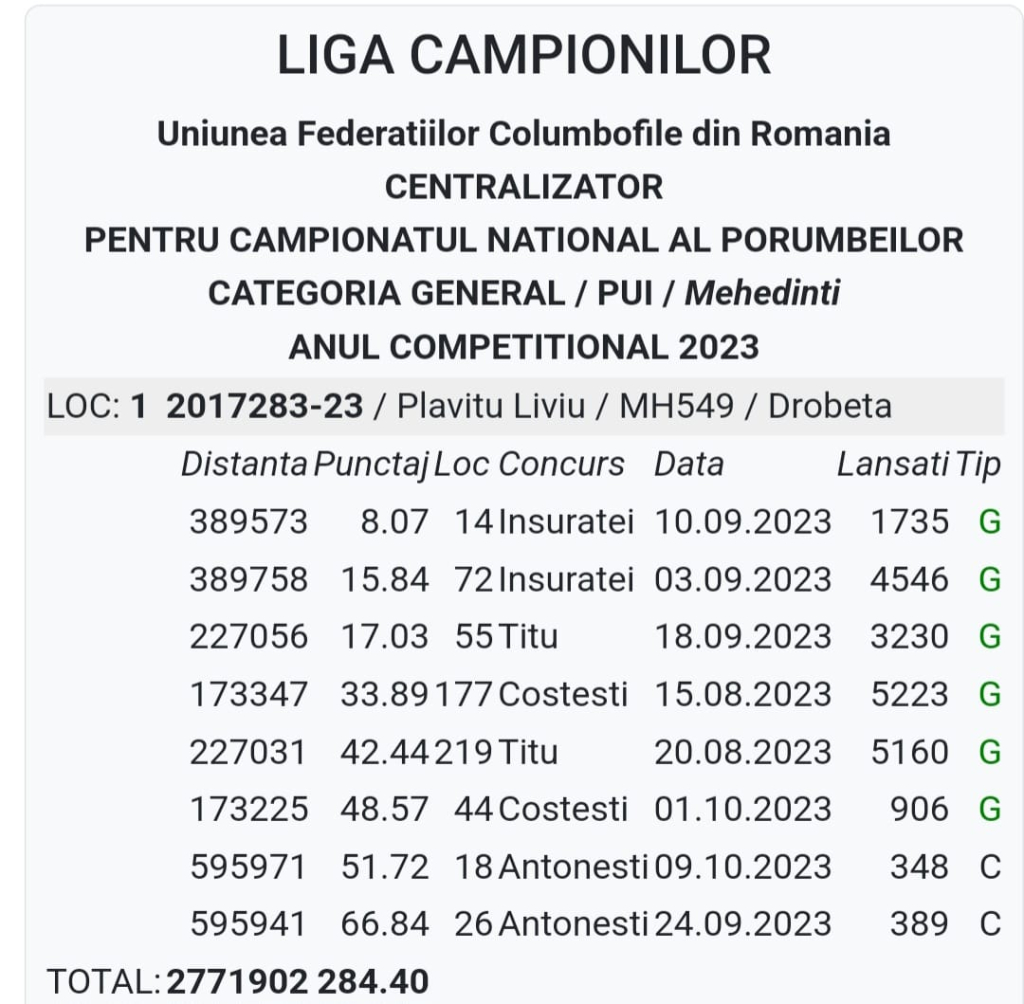The width and height of the screenshot is (1024, 1004).
Task: Click the Loc Concurs column header
Action: [529, 464]
